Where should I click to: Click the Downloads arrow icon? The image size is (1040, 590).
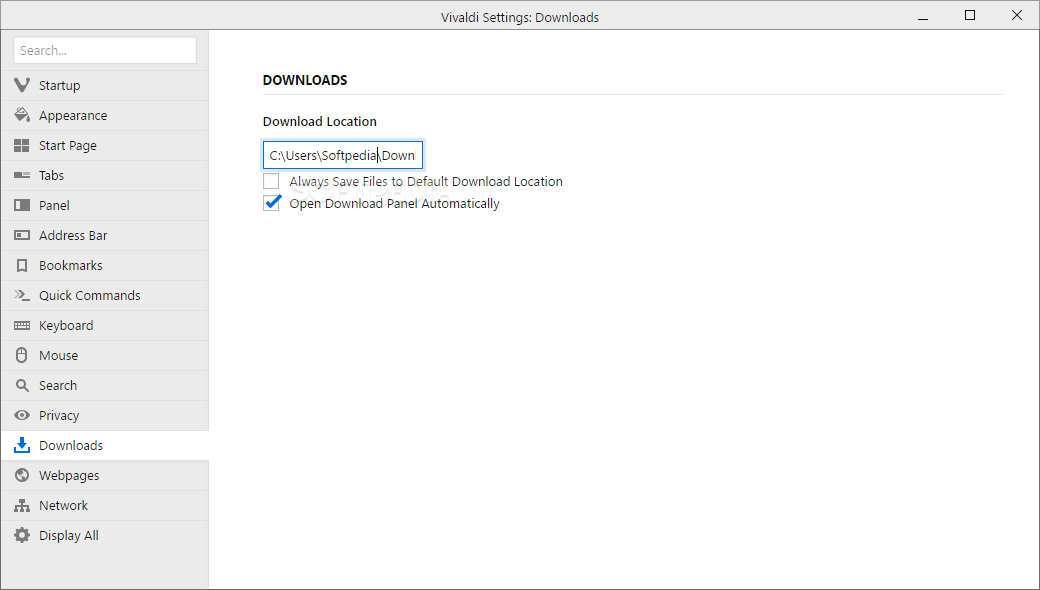pos(22,445)
